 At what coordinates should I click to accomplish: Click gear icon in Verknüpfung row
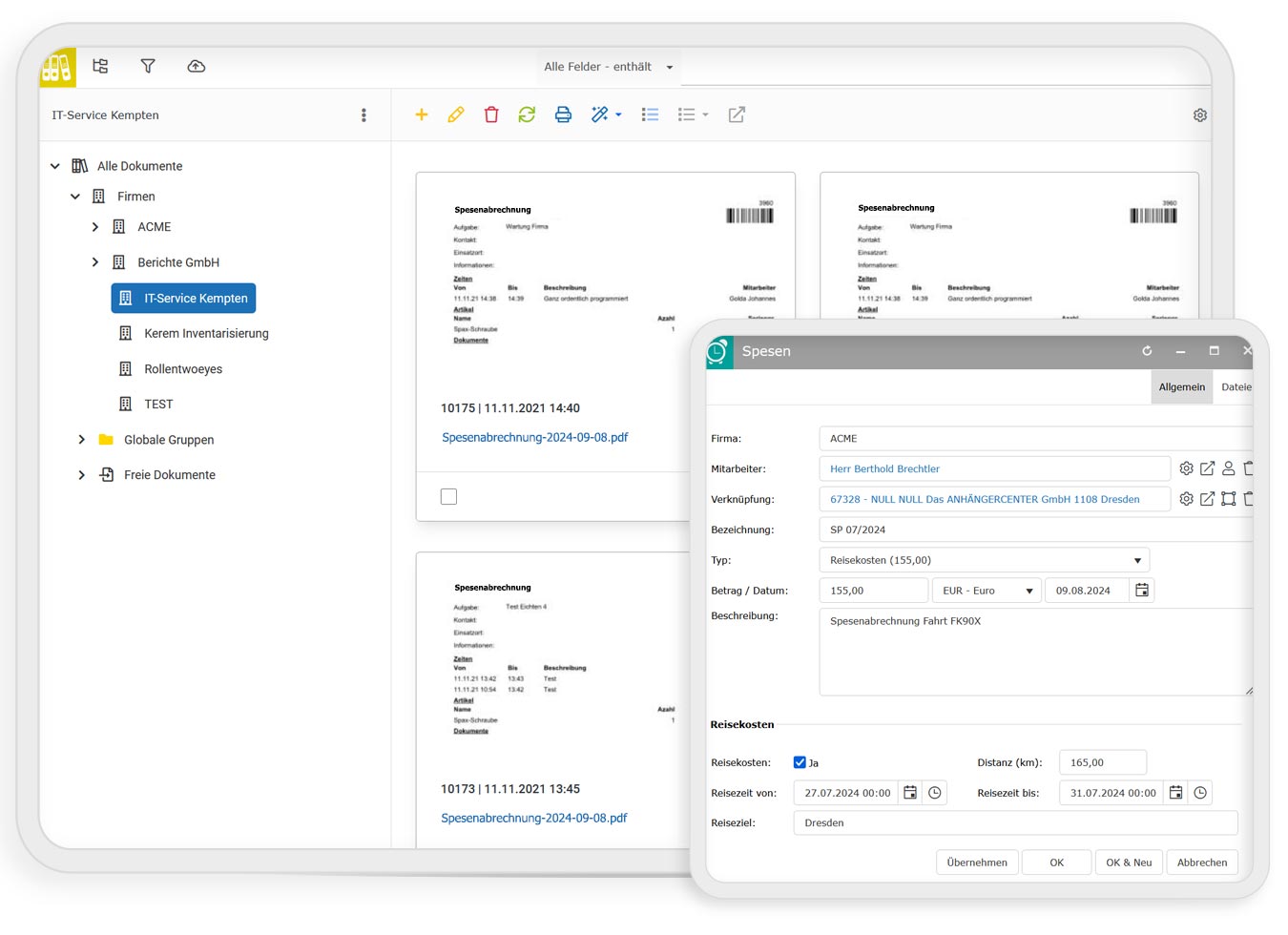pyautogui.click(x=1186, y=499)
